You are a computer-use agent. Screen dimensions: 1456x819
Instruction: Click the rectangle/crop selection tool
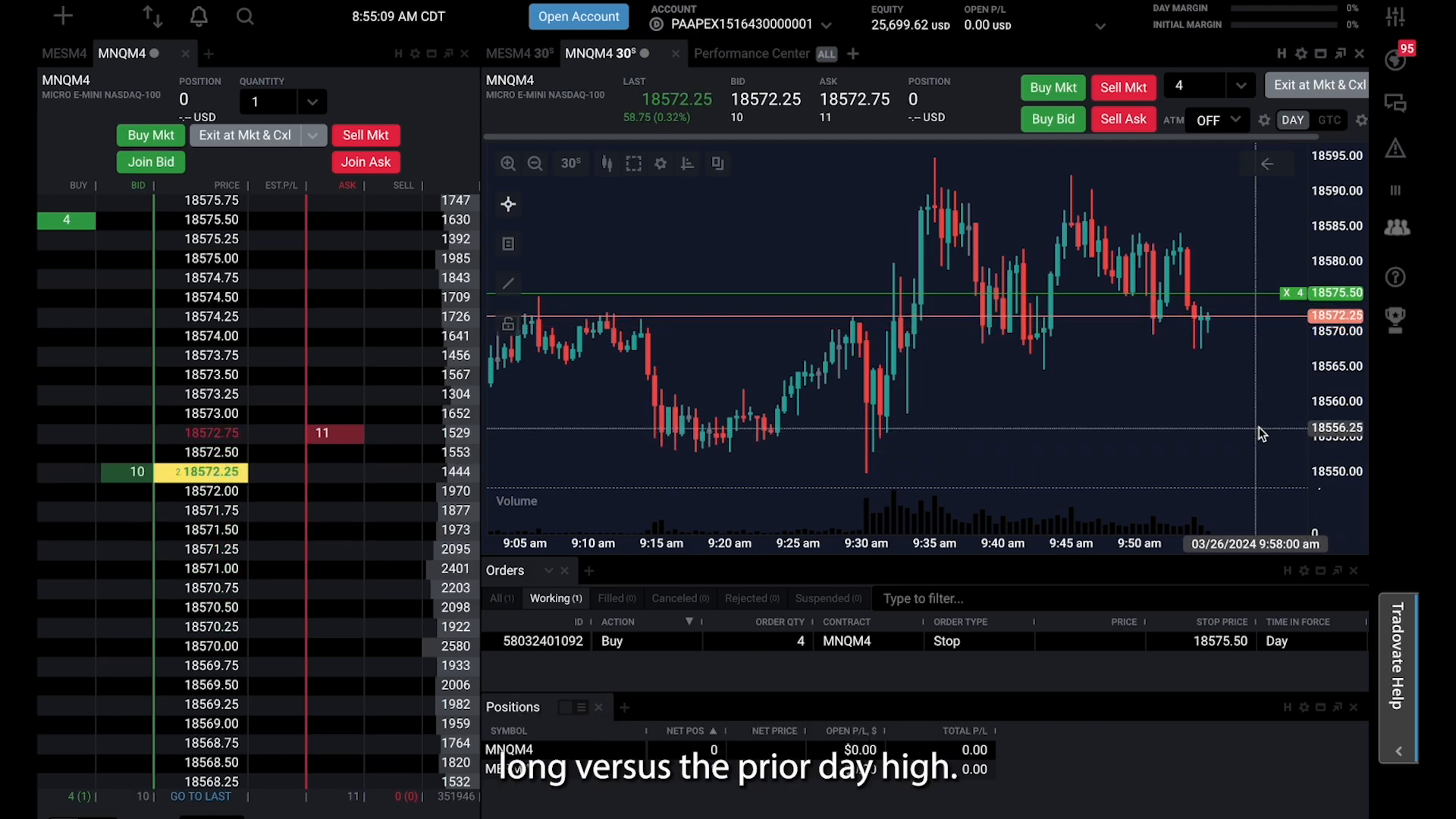coord(634,163)
